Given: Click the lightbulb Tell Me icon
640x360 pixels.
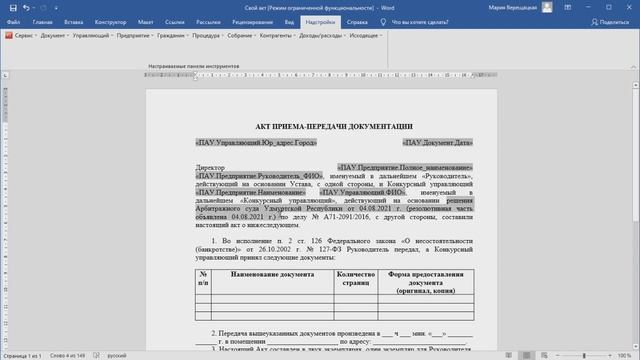Looking at the screenshot, I should (x=383, y=22).
